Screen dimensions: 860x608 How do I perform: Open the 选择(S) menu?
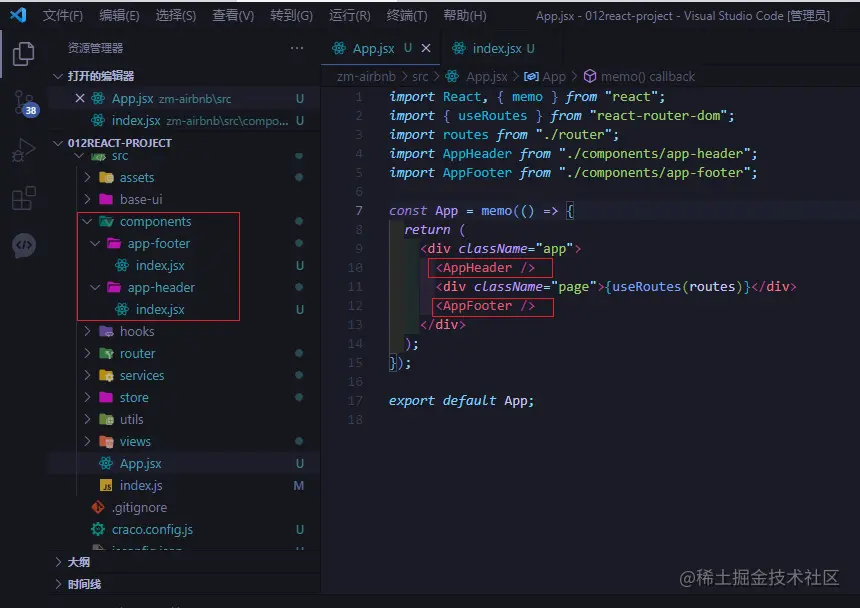176,15
